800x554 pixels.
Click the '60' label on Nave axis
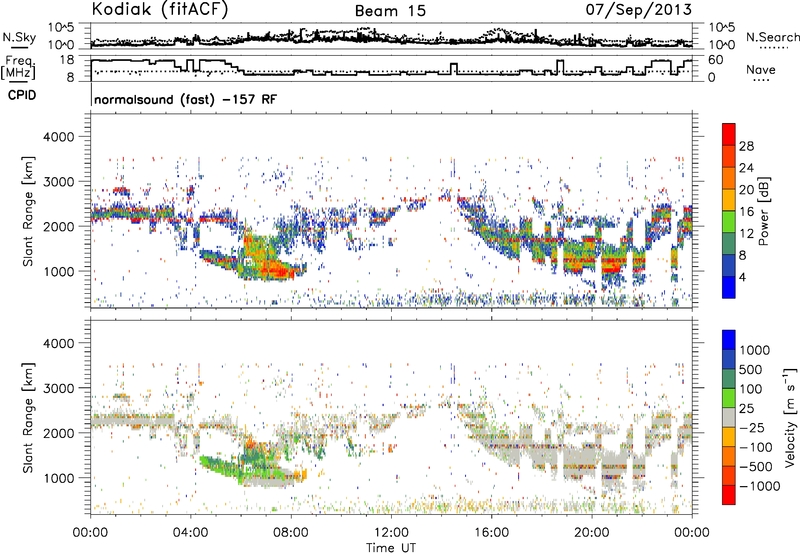(x=715, y=60)
